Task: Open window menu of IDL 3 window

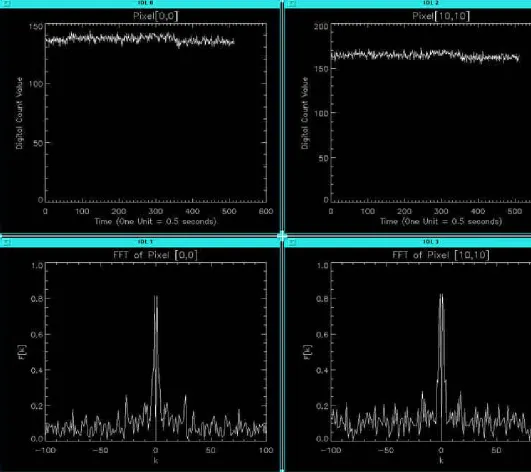Action: 293,242
